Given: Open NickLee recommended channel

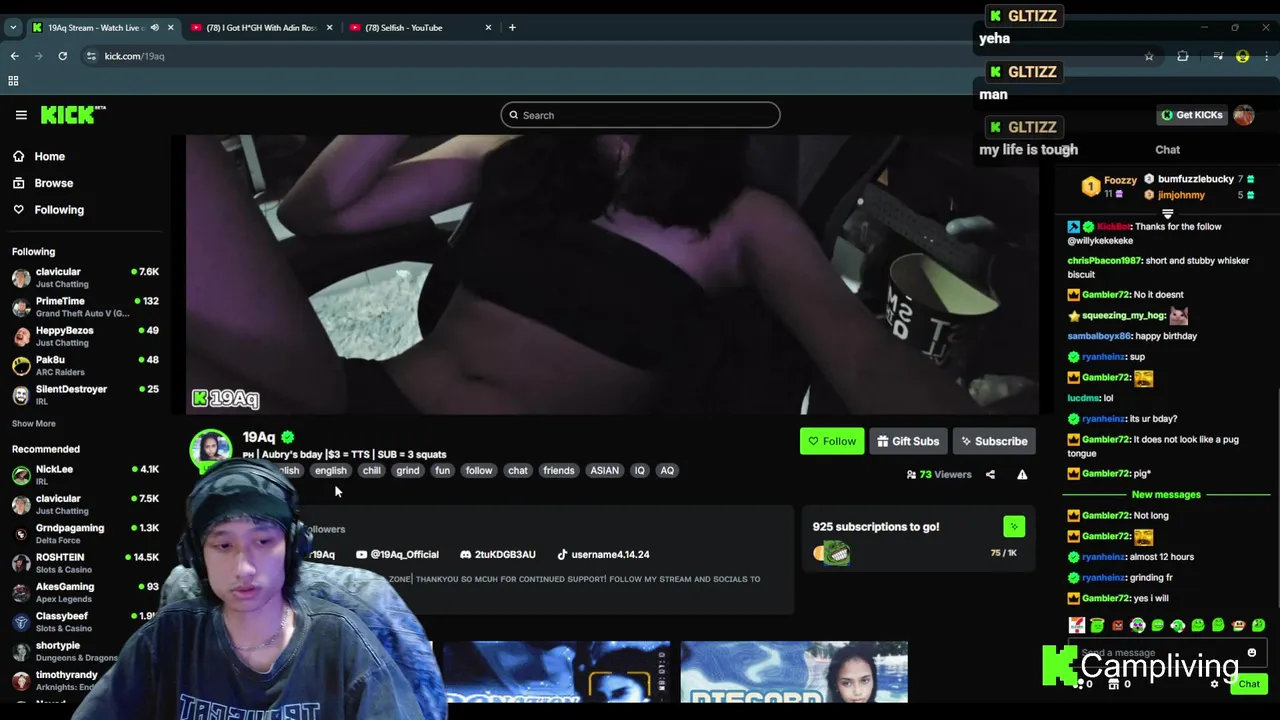Looking at the screenshot, I should (x=85, y=475).
